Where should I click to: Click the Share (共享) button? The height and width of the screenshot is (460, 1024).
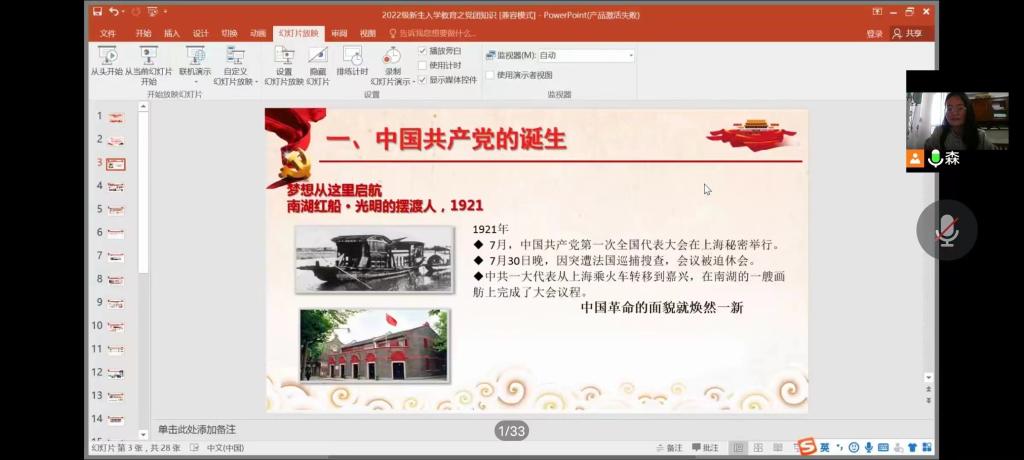click(907, 33)
